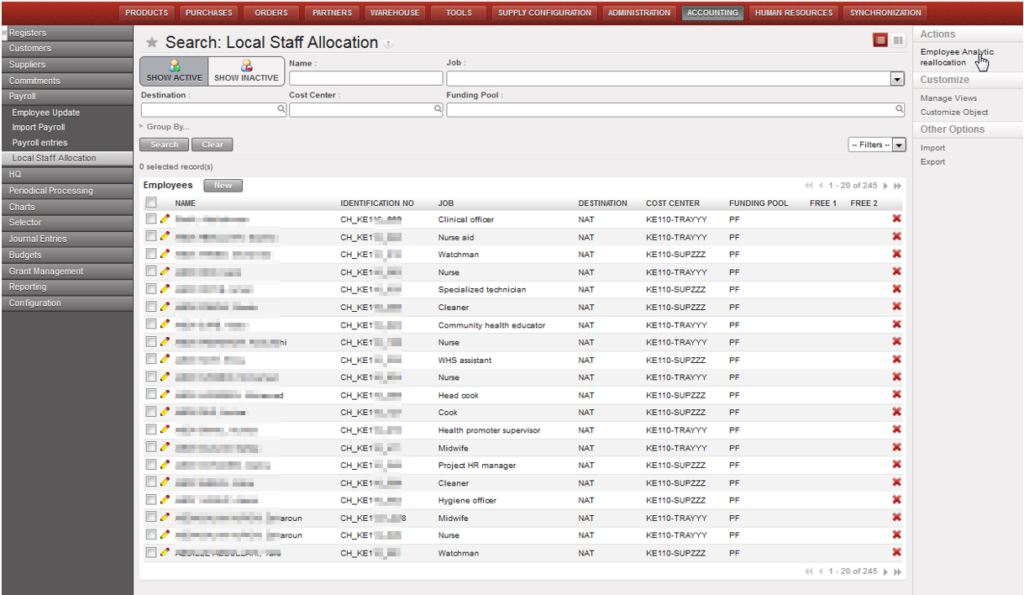Go to next page of employee records
The height and width of the screenshot is (595, 1024).
click(x=885, y=186)
